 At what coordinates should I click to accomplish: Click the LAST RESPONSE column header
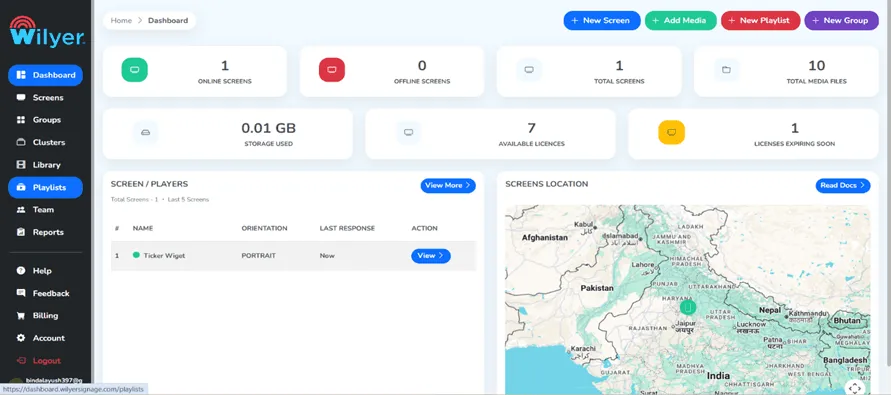click(347, 228)
